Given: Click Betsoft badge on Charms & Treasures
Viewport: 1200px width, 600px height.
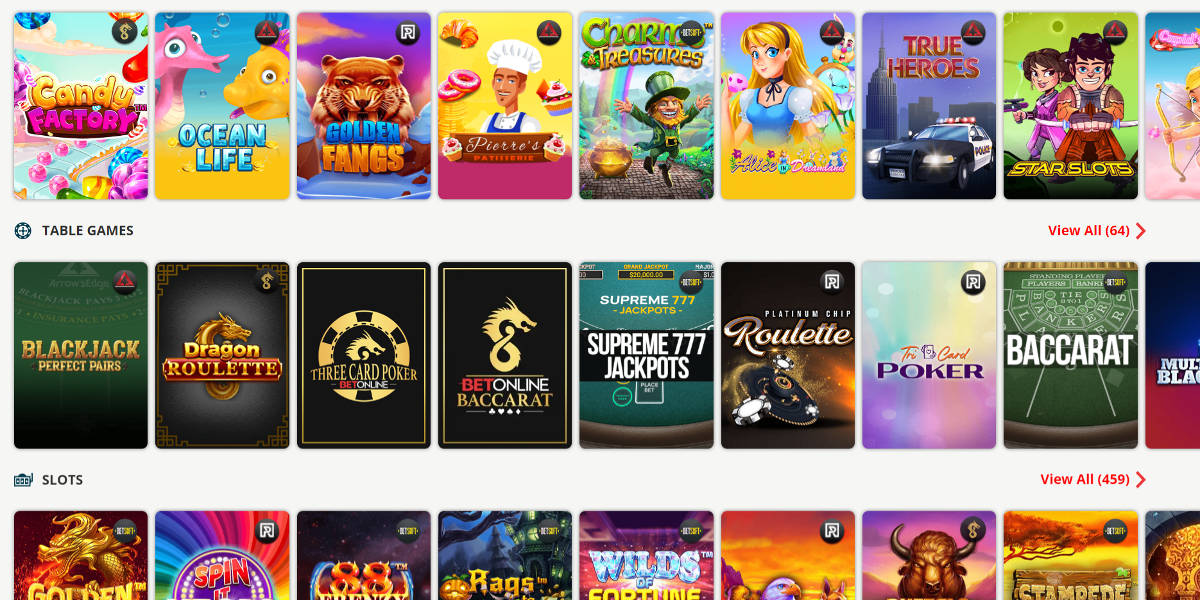Looking at the screenshot, I should [691, 32].
